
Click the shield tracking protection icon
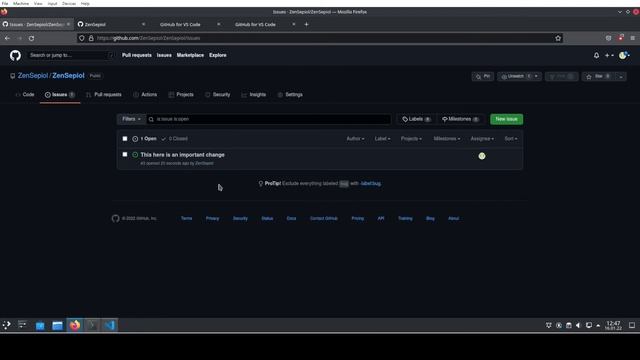click(82, 38)
